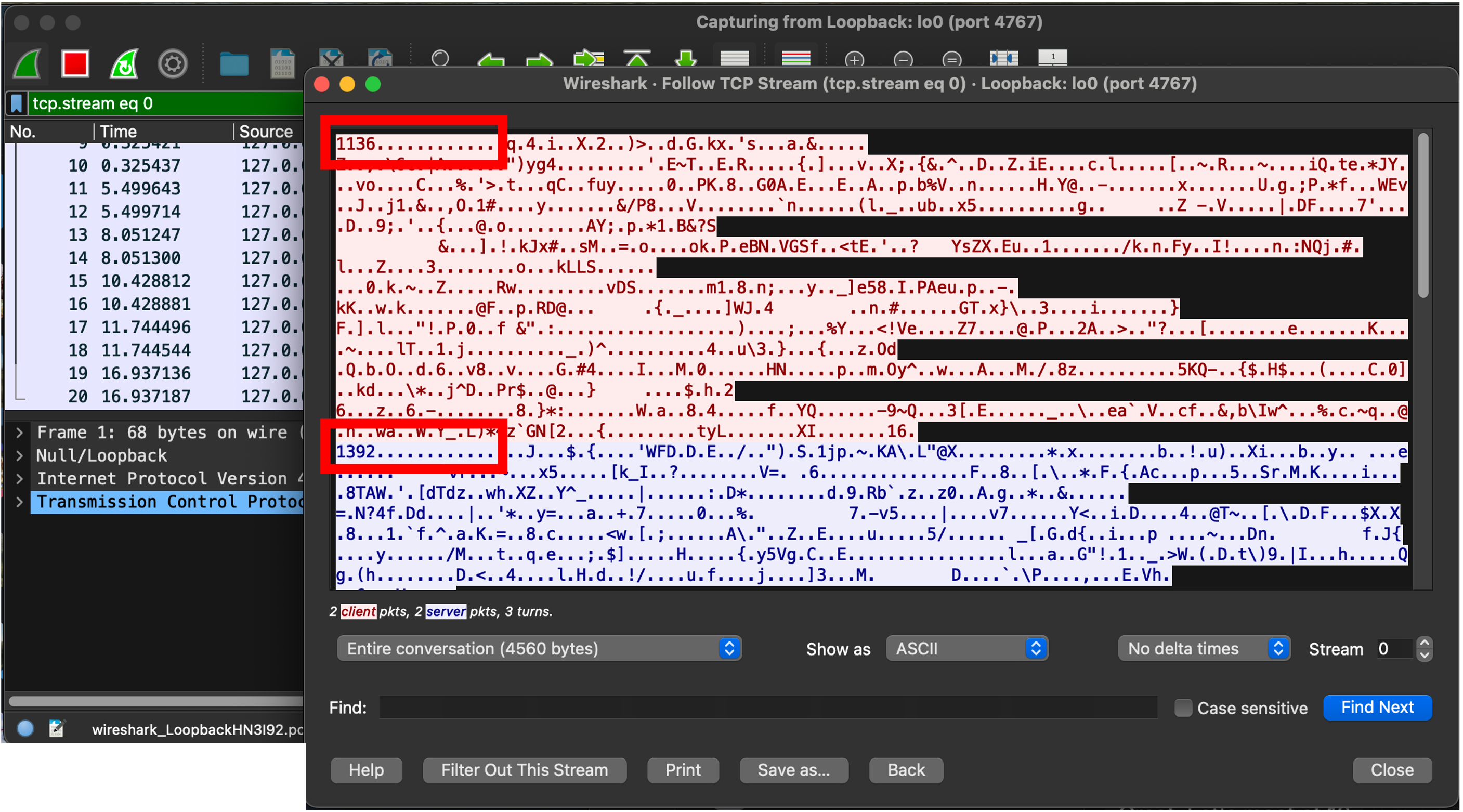Start a new capture with the shark fin icon
Viewport: 1463px width, 812px height.
coord(27,63)
